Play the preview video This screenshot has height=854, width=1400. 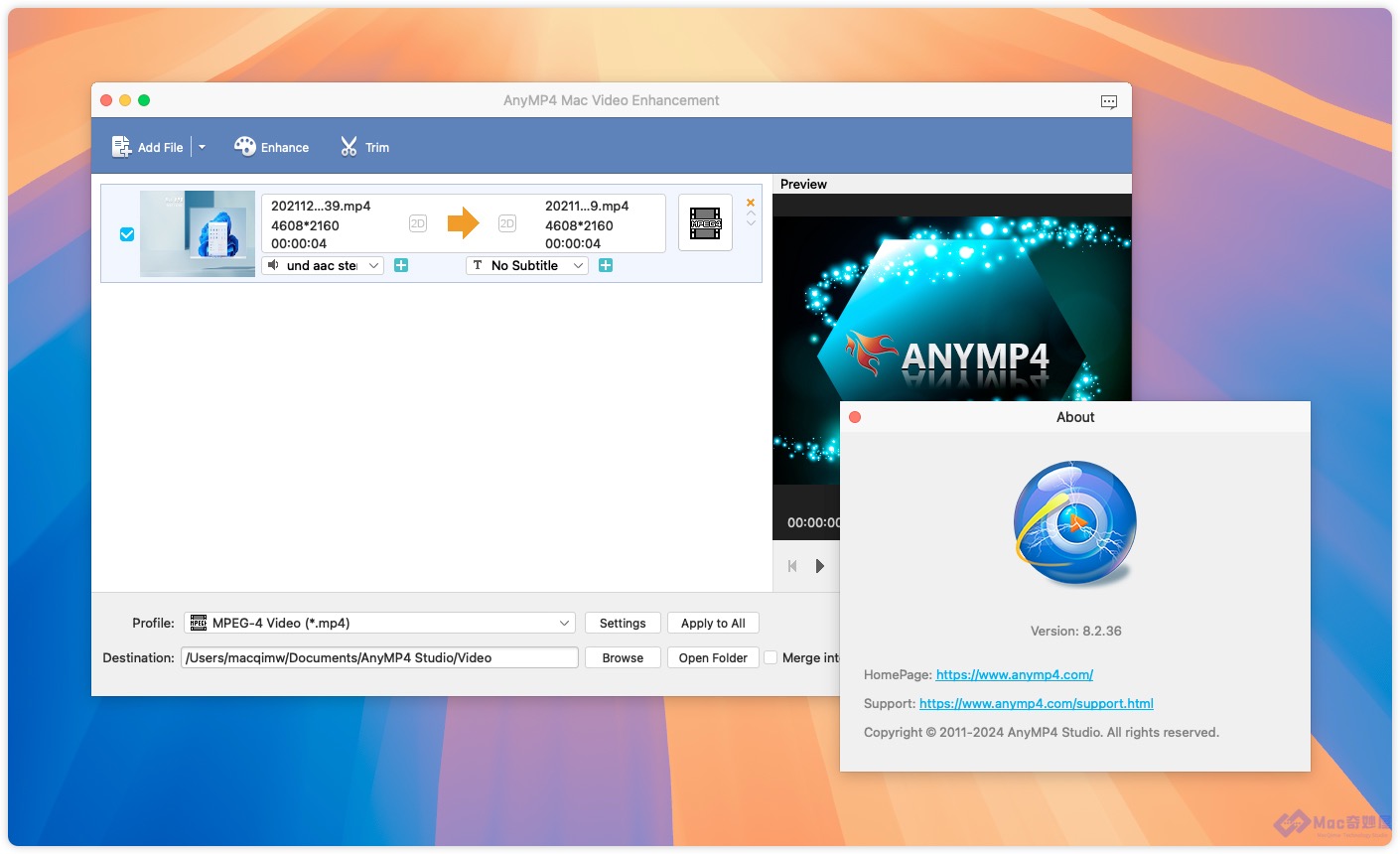click(x=820, y=566)
